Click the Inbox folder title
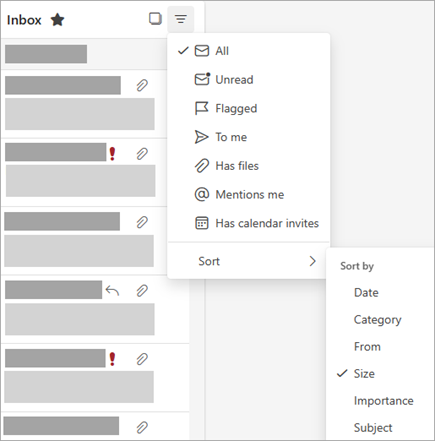The image size is (435, 441). pos(24,20)
